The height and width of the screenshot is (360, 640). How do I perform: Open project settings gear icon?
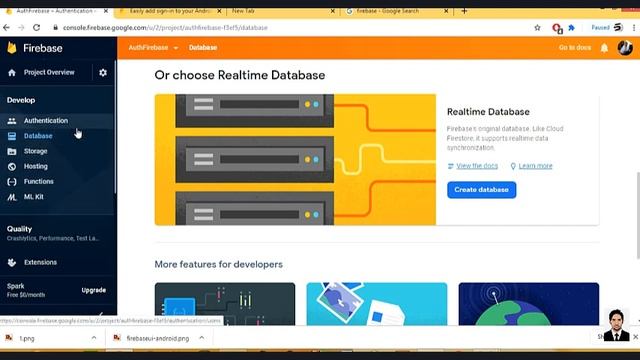[103, 72]
